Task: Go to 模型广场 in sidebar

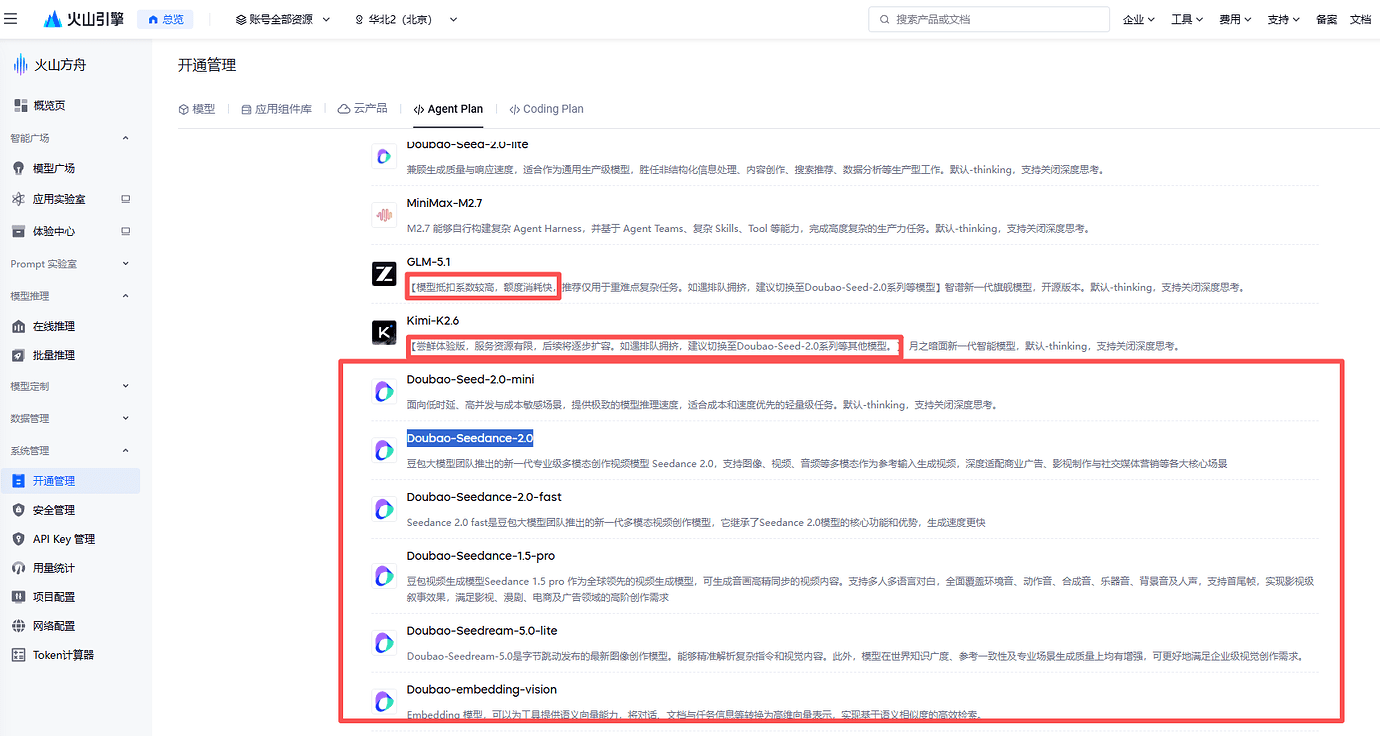Action: [54, 168]
